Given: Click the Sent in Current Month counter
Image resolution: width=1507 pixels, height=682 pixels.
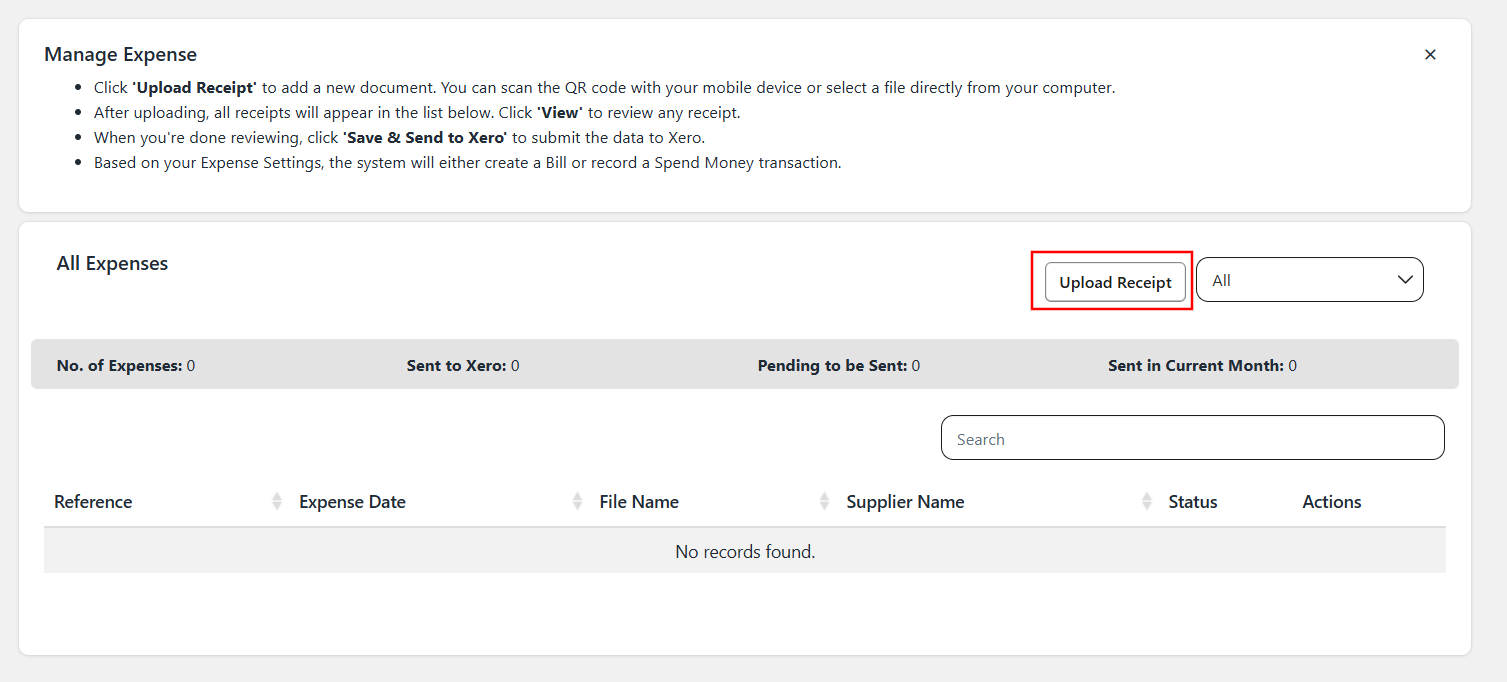Looking at the screenshot, I should (1202, 366).
